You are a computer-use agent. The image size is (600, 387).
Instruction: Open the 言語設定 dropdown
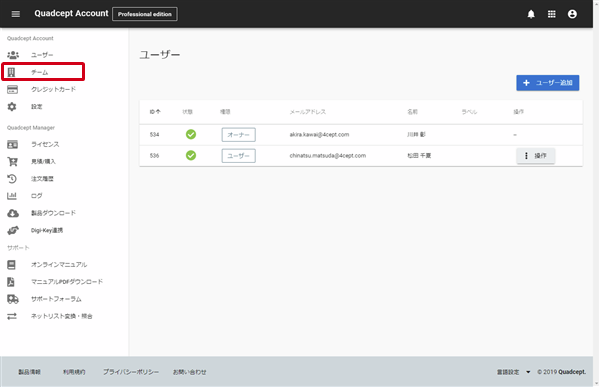[x=514, y=372]
